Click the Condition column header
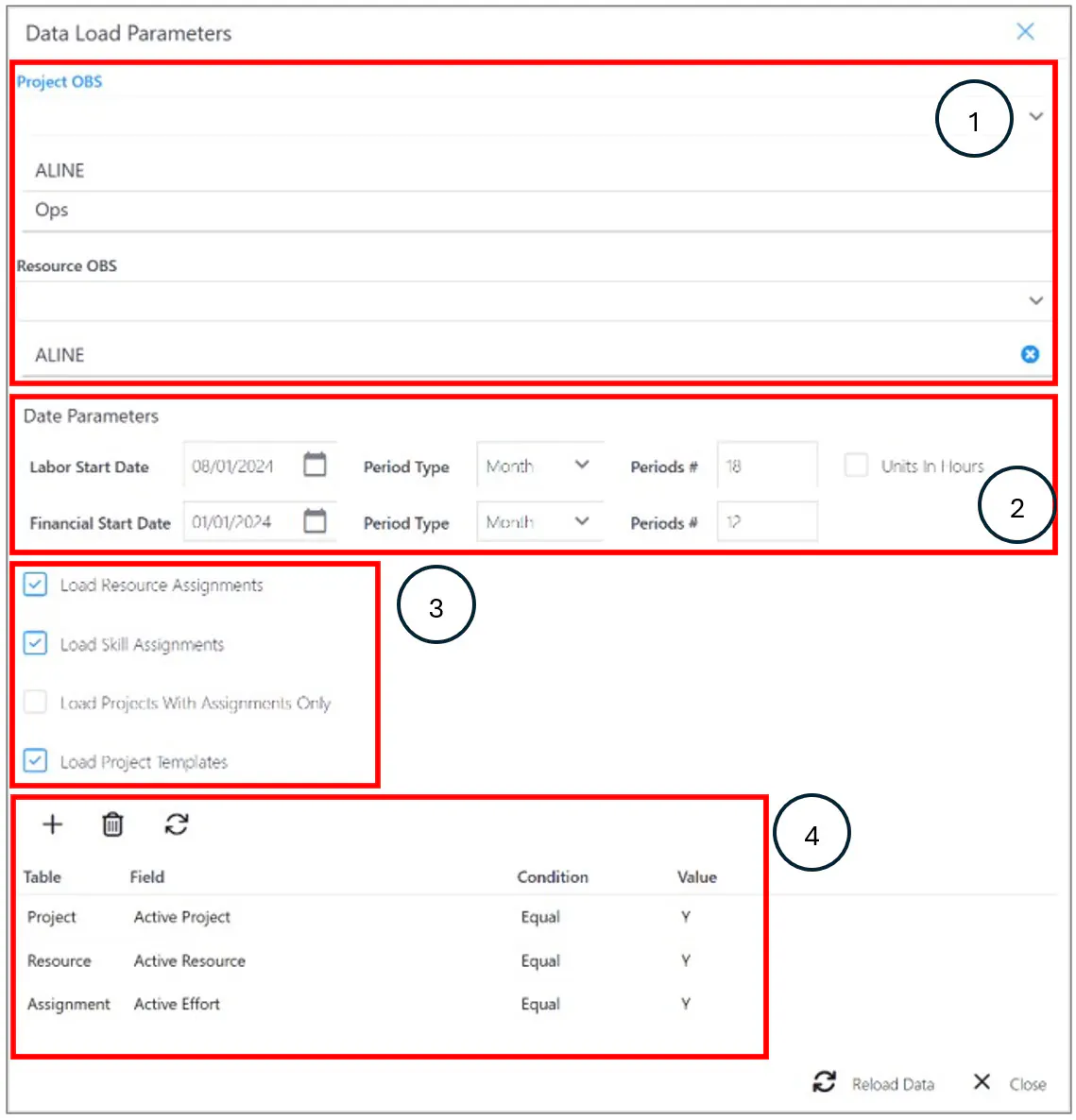The image size is (1076, 1120). tap(553, 877)
